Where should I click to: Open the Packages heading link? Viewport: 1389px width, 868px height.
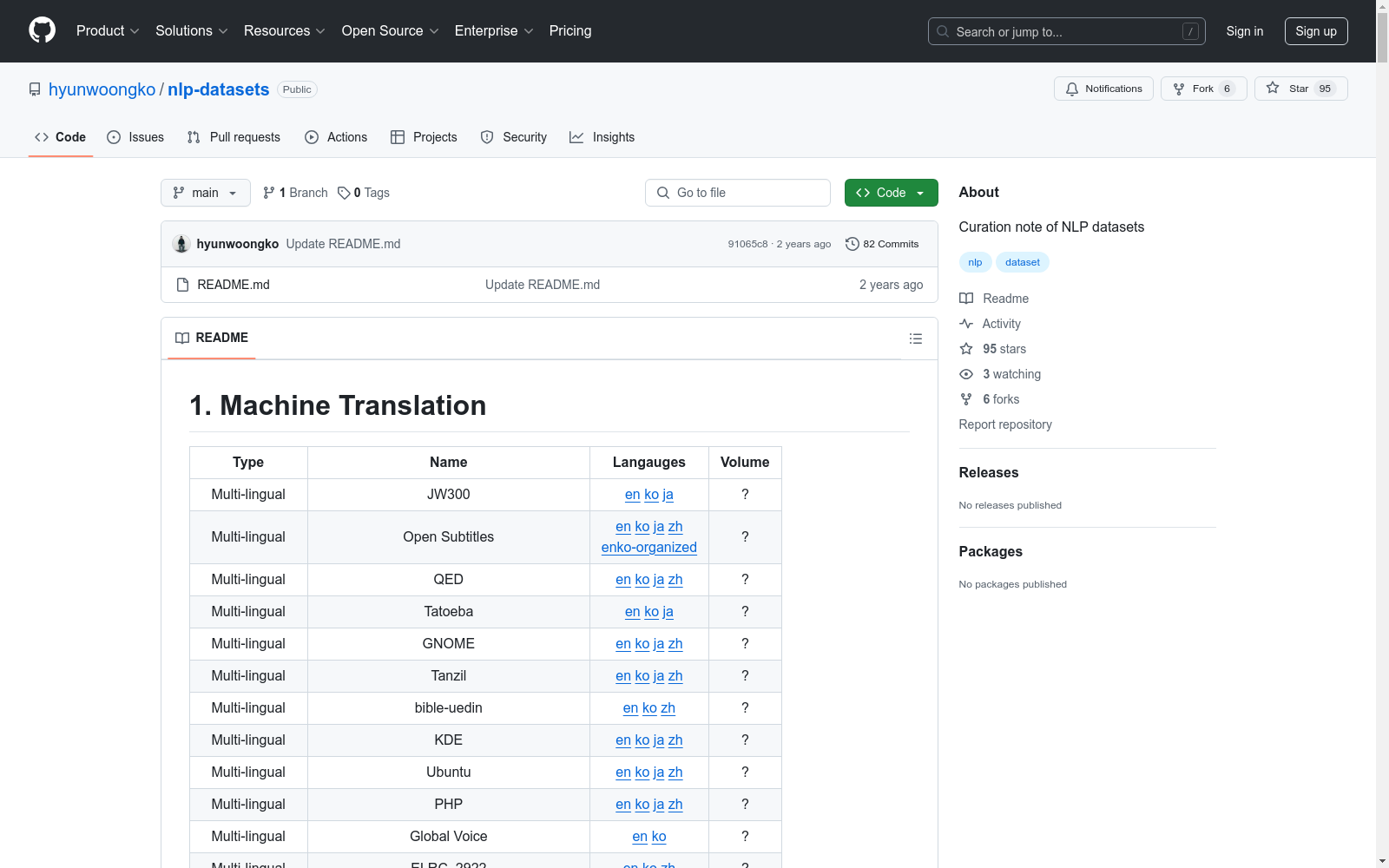[x=991, y=551]
